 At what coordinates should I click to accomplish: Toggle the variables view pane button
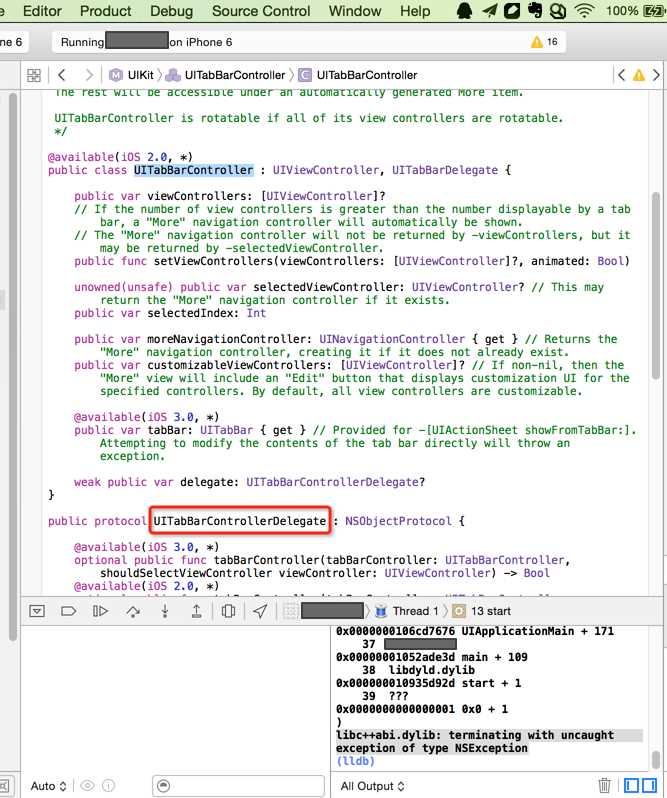[631, 785]
